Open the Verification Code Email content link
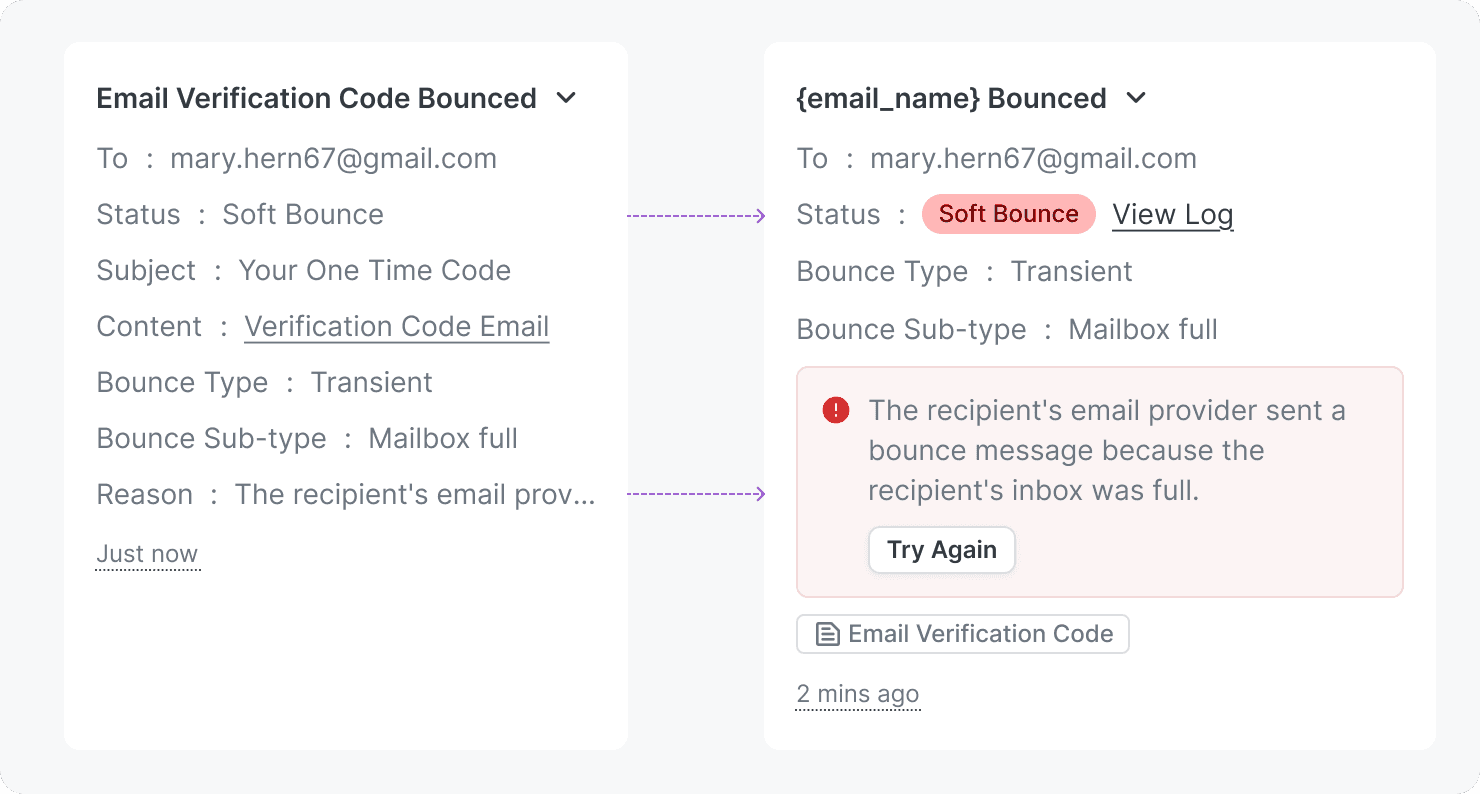The width and height of the screenshot is (1480, 794). (396, 327)
